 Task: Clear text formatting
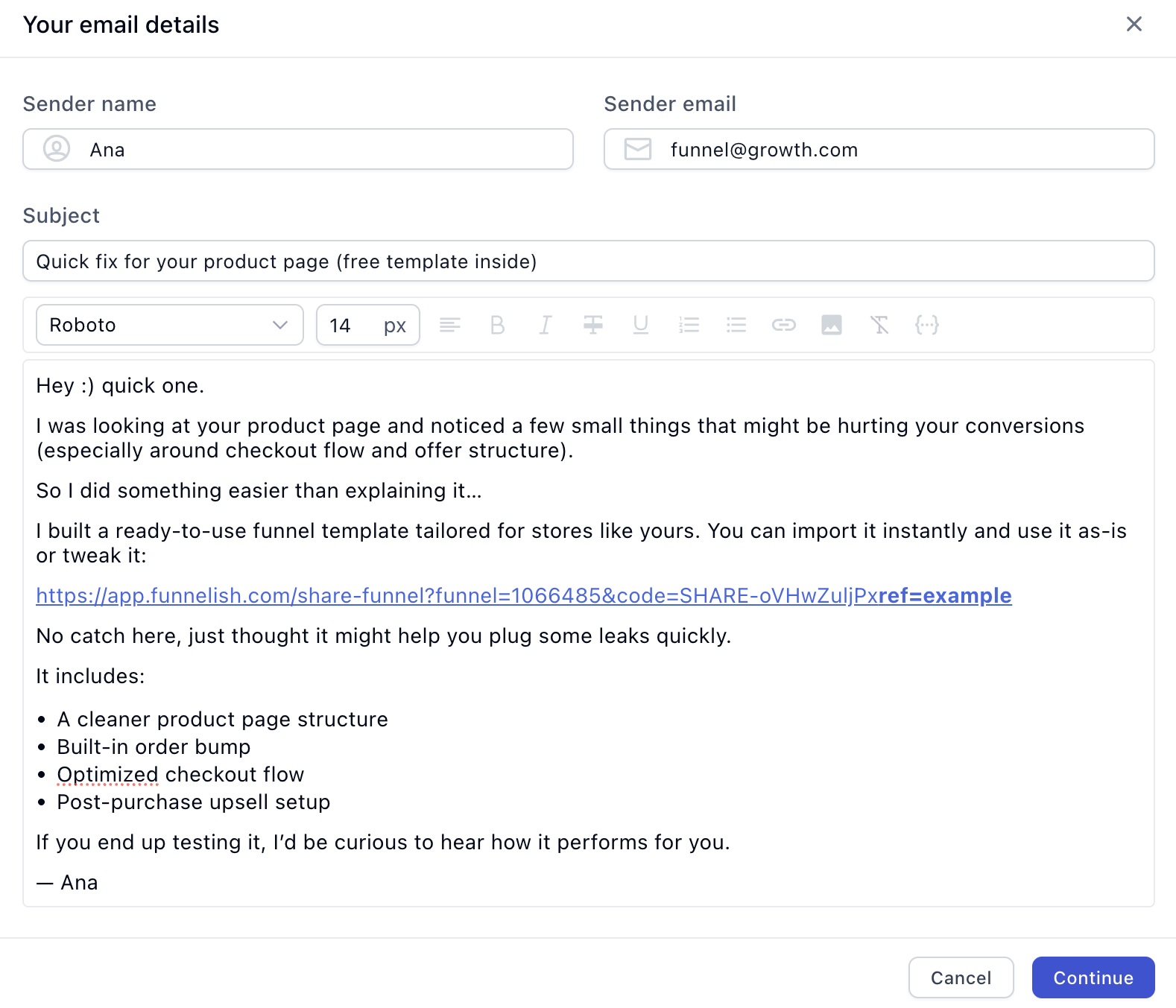(x=879, y=325)
